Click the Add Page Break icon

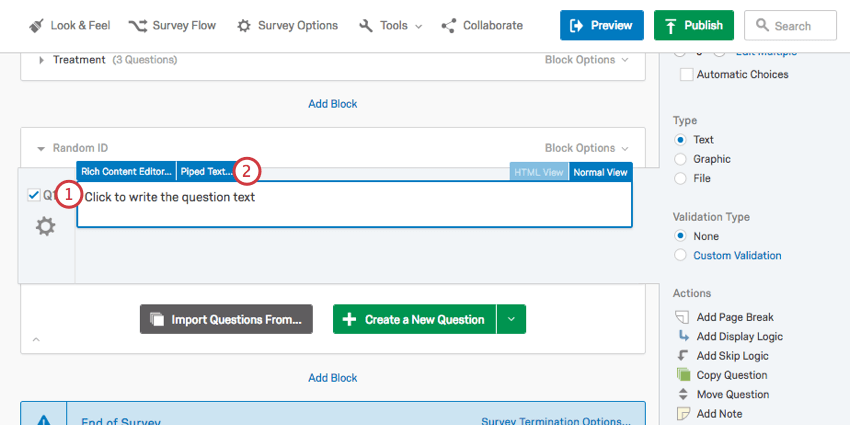(684, 317)
